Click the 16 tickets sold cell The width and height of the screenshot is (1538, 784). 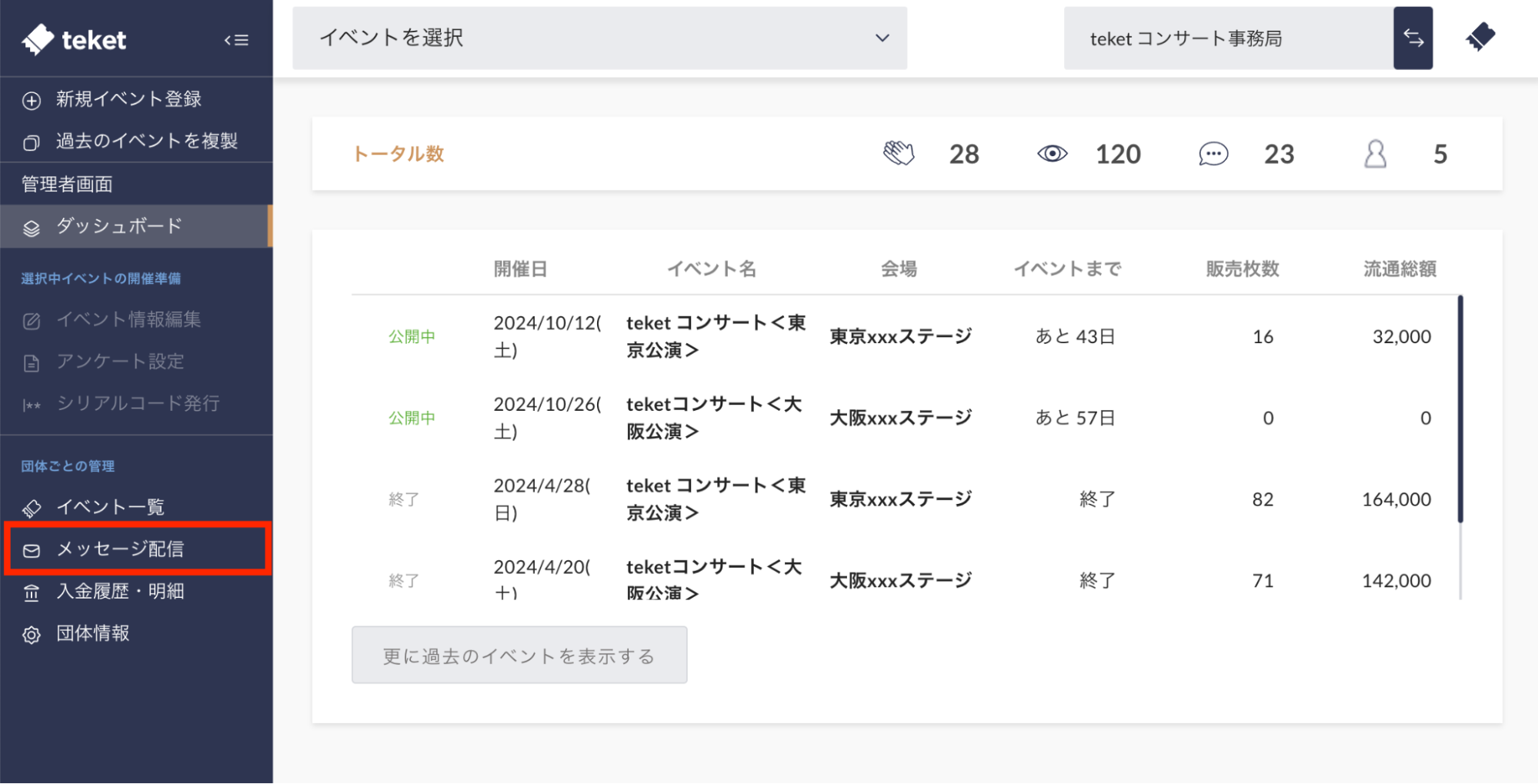(1263, 336)
